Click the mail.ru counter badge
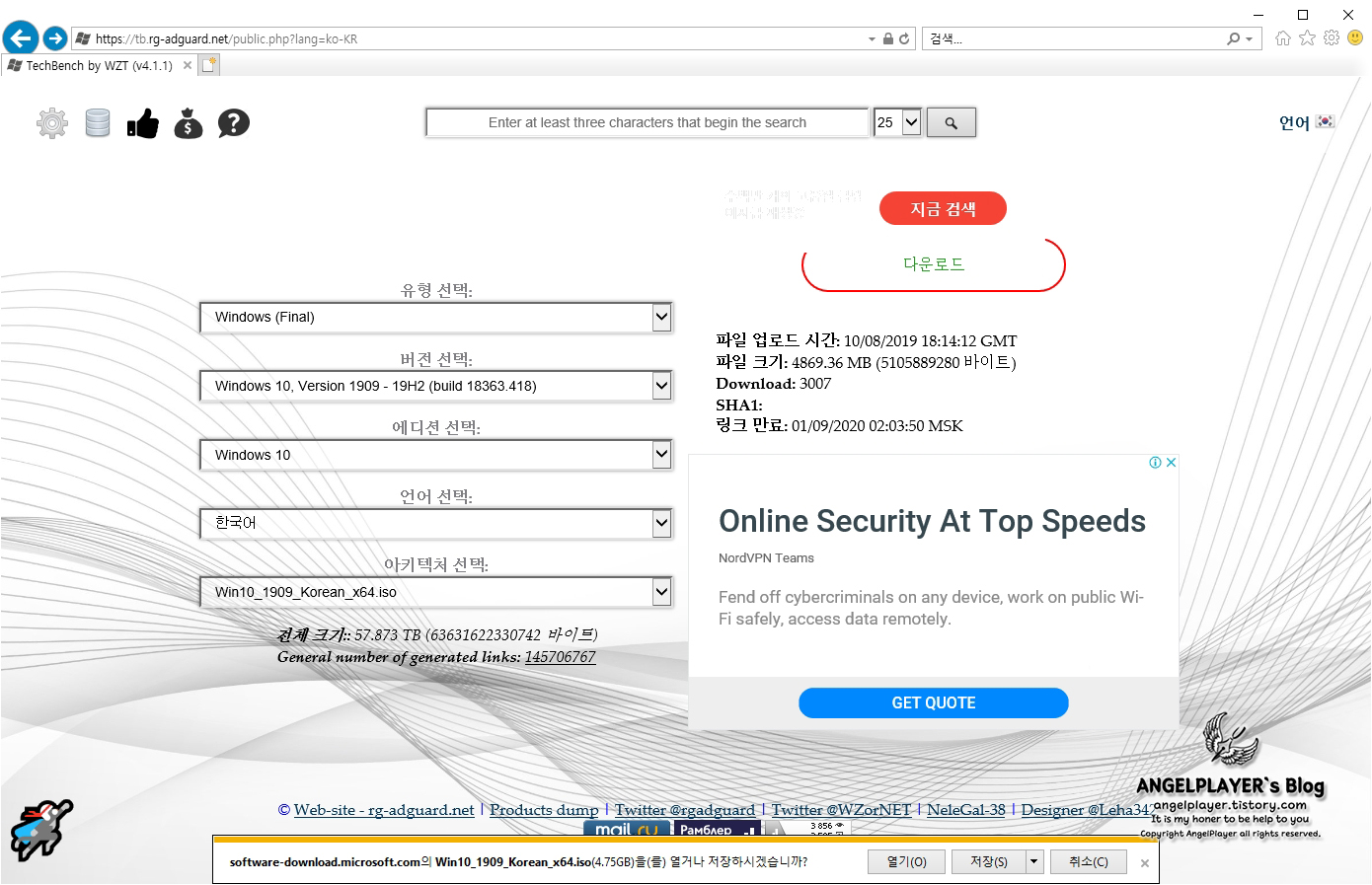 click(x=627, y=829)
